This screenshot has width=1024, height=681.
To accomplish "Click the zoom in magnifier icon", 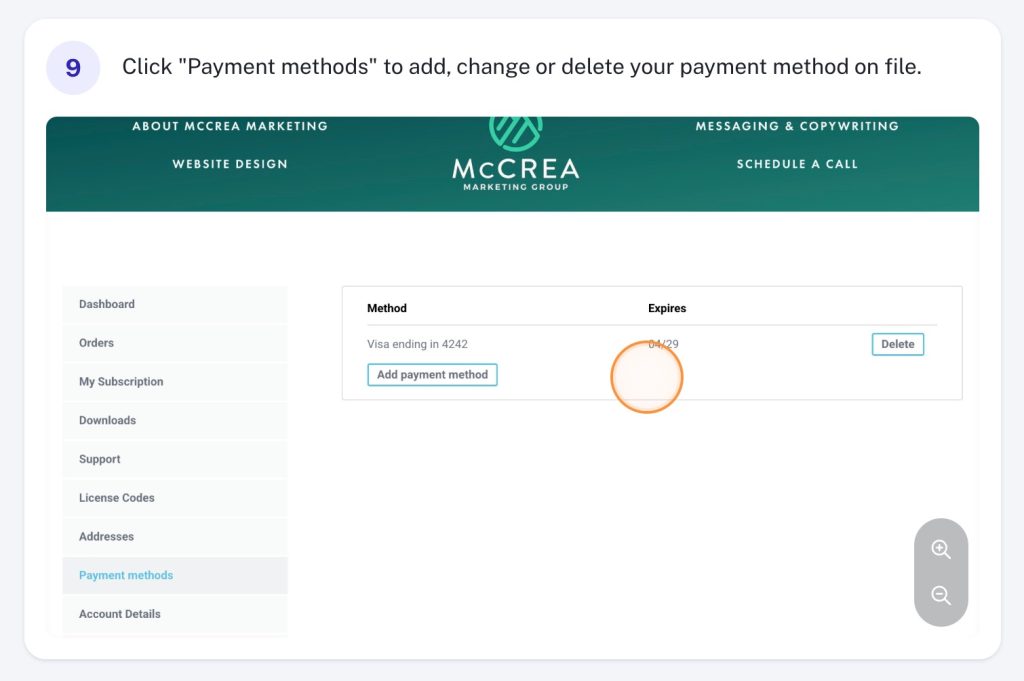I will tap(940, 549).
